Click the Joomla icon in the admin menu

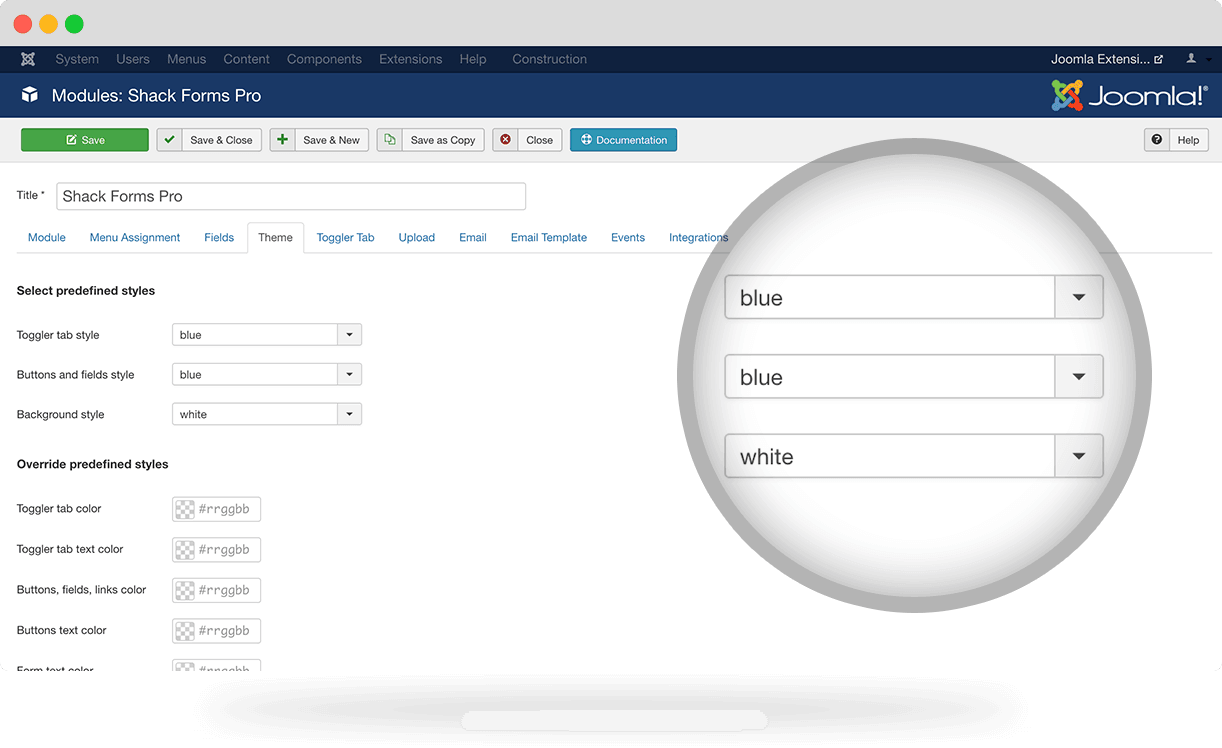(x=28, y=59)
